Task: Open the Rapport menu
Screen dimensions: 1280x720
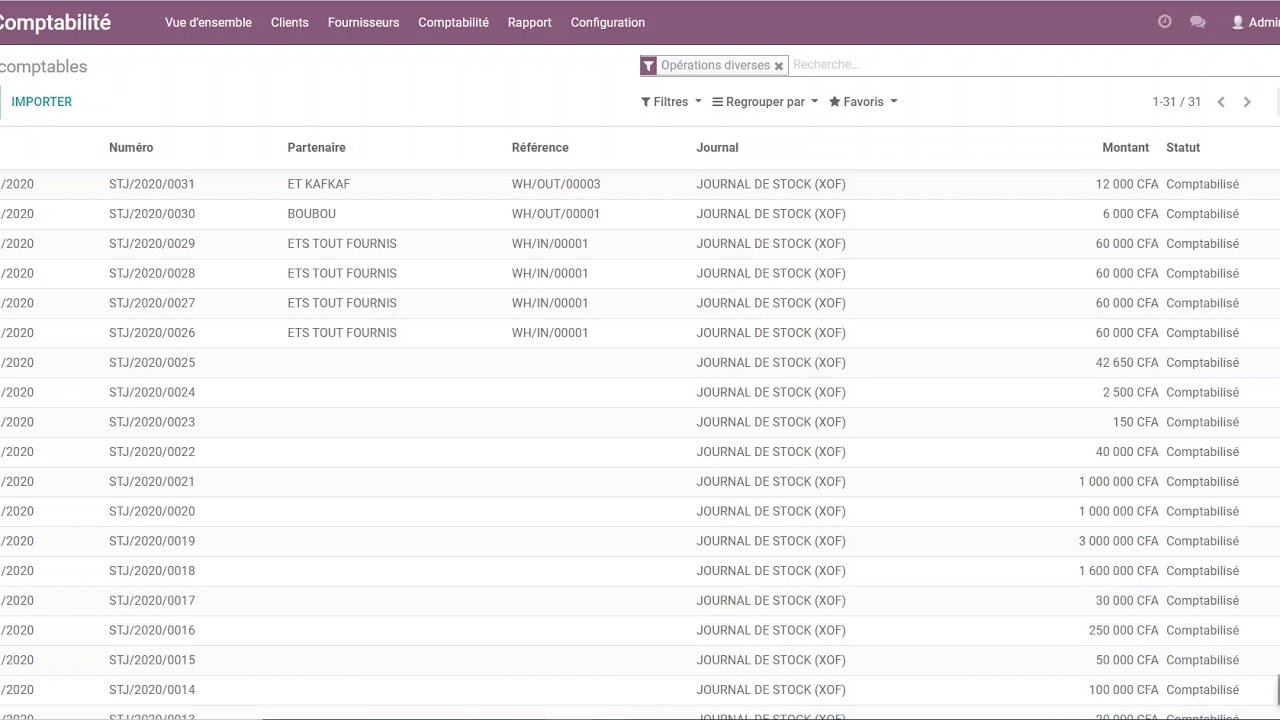Action: coord(529,22)
